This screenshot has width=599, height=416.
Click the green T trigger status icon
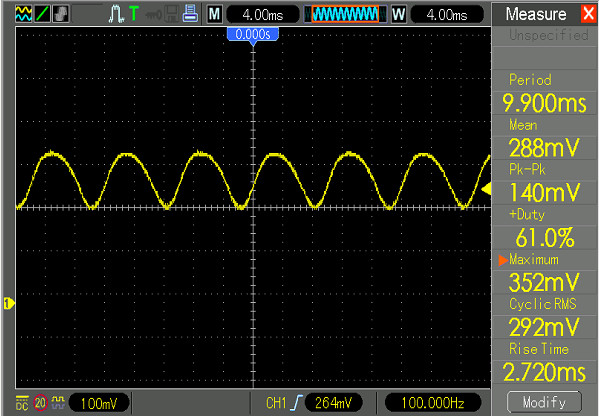(x=134, y=14)
